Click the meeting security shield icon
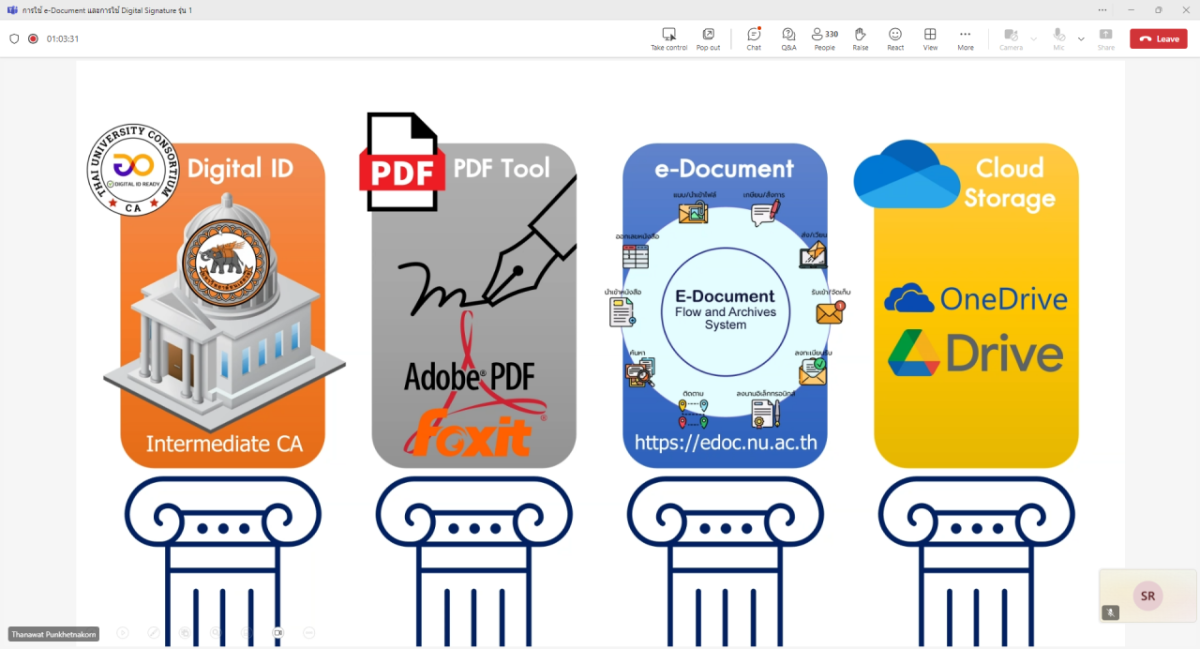Image resolution: width=1200 pixels, height=649 pixels. pos(14,39)
